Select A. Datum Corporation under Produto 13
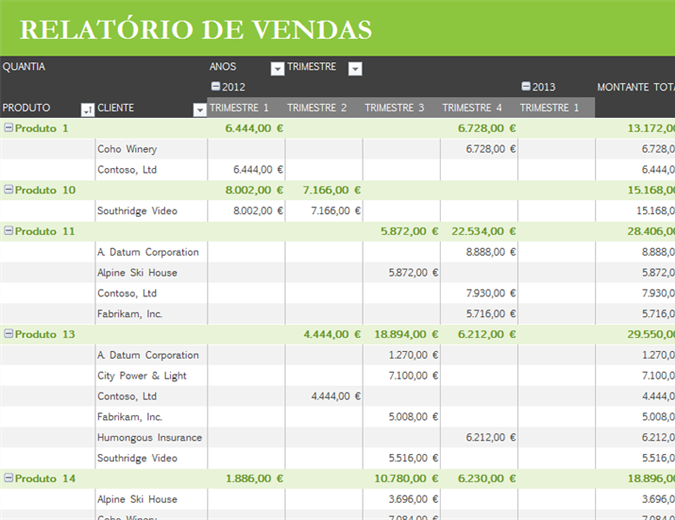Image resolution: width=675 pixels, height=520 pixels. coord(148,355)
